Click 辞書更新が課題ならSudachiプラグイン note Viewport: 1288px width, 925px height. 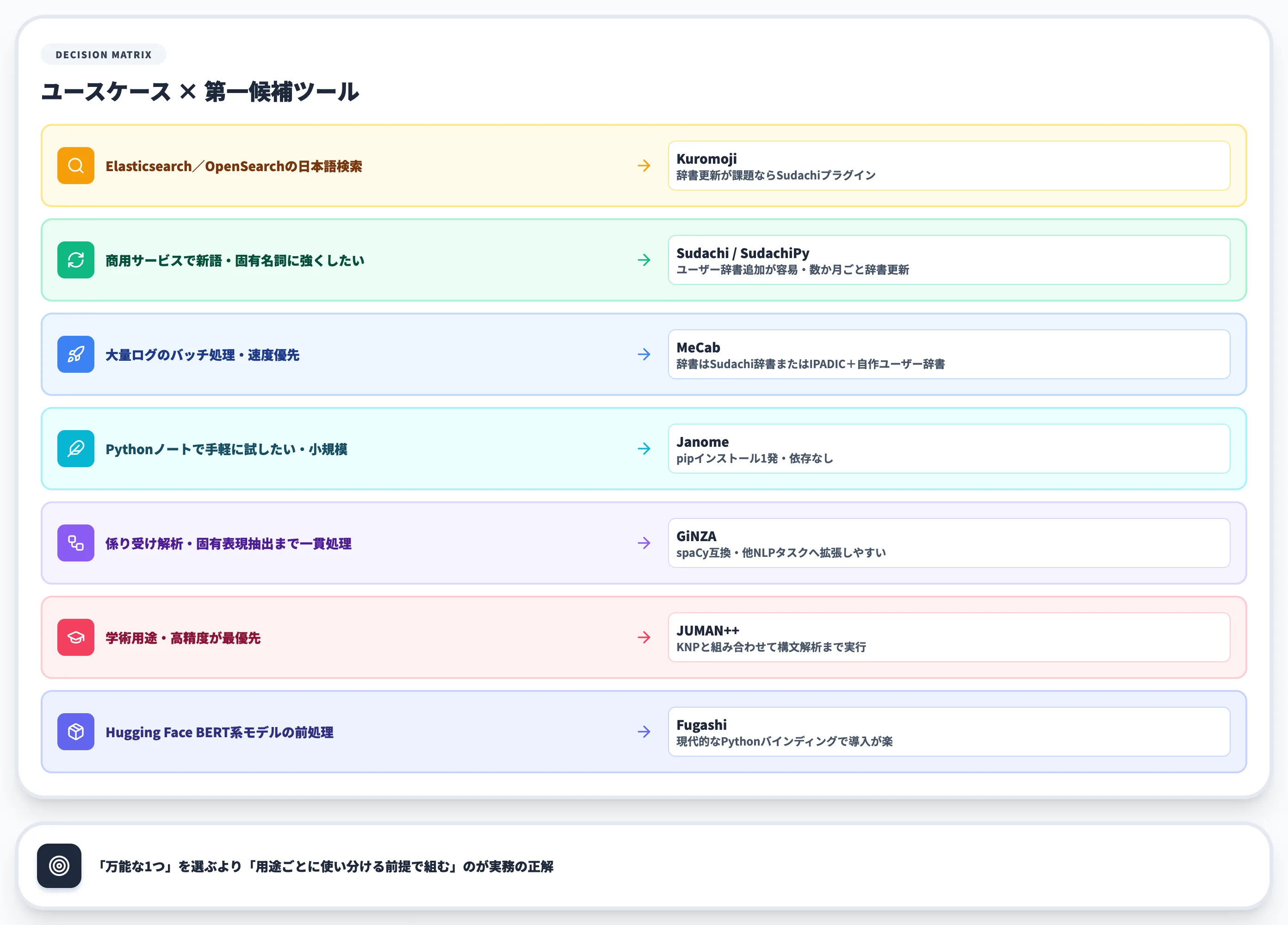[x=776, y=175]
